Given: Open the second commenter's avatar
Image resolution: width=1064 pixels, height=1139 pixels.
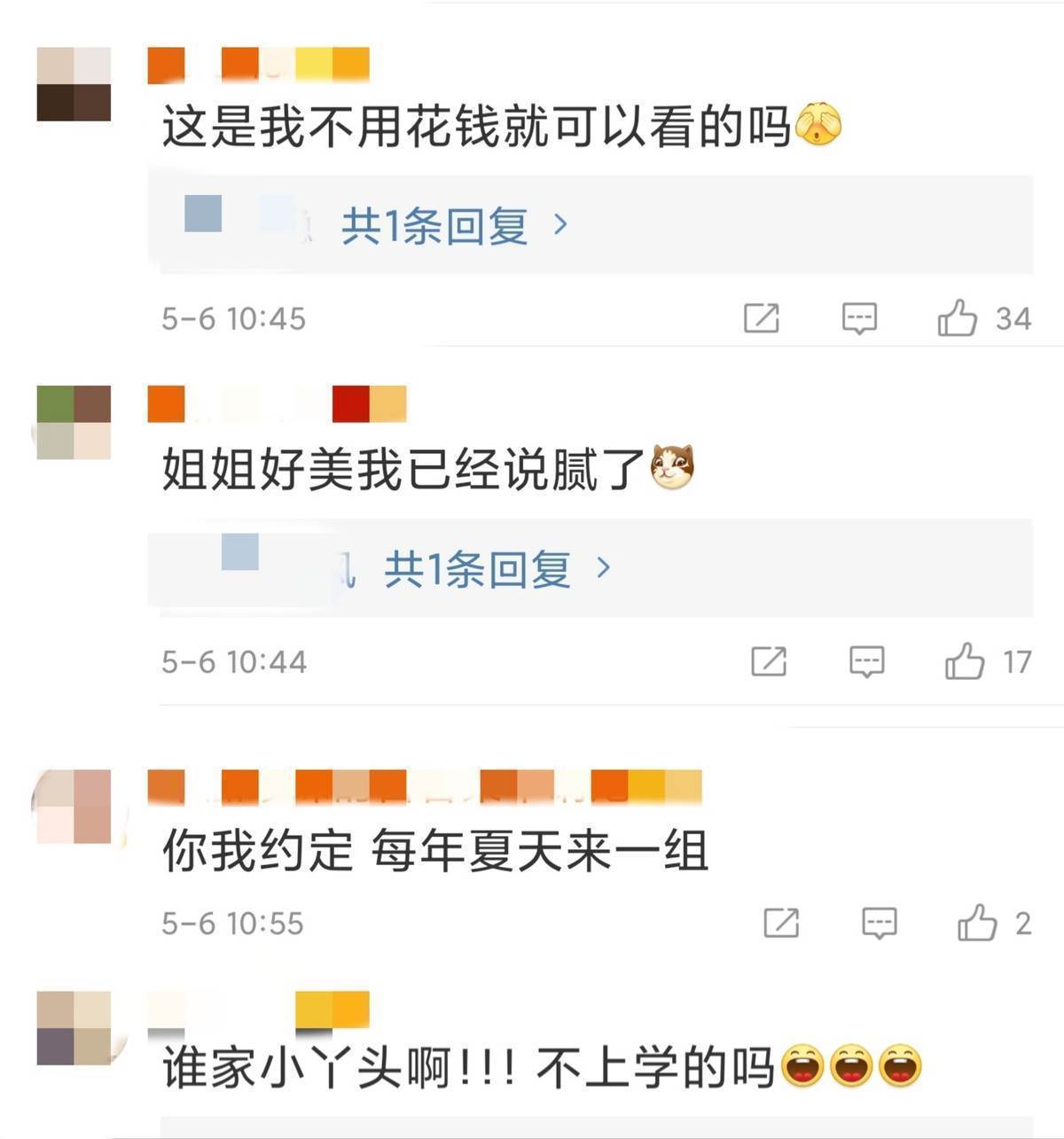Looking at the screenshot, I should pyautogui.click(x=74, y=422).
